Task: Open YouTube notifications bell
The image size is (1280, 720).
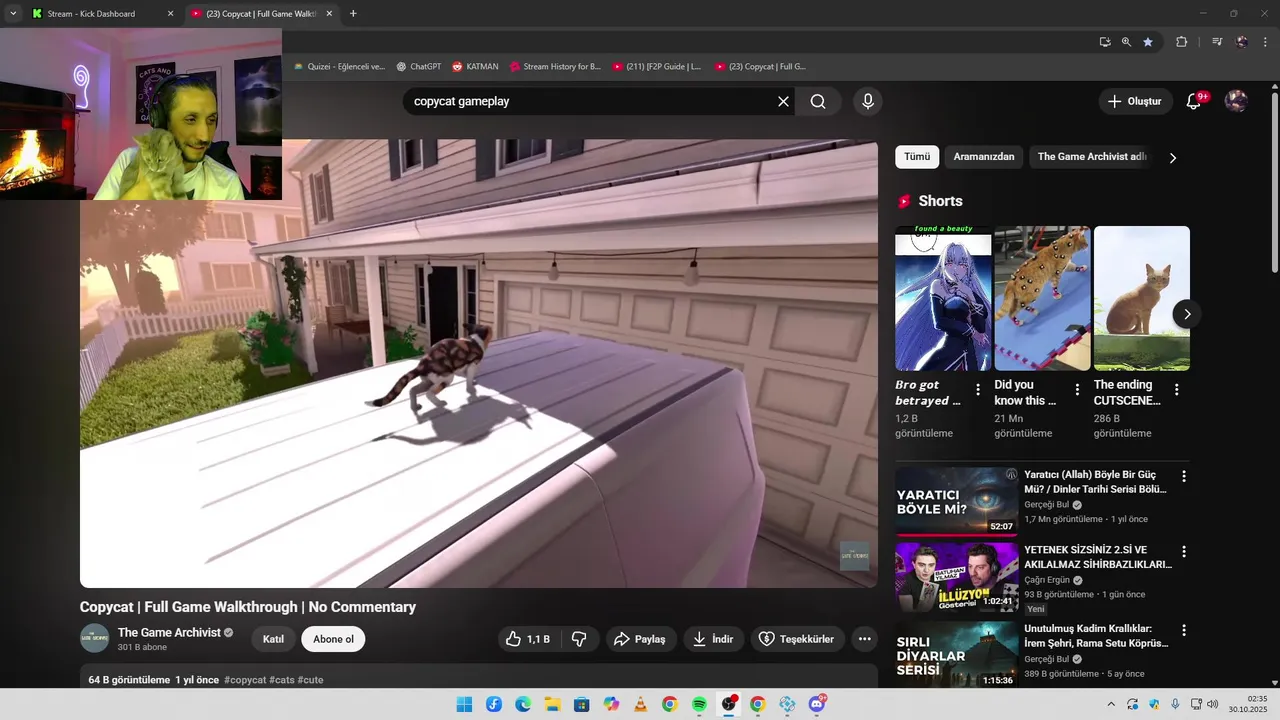Action: [x=1193, y=101]
